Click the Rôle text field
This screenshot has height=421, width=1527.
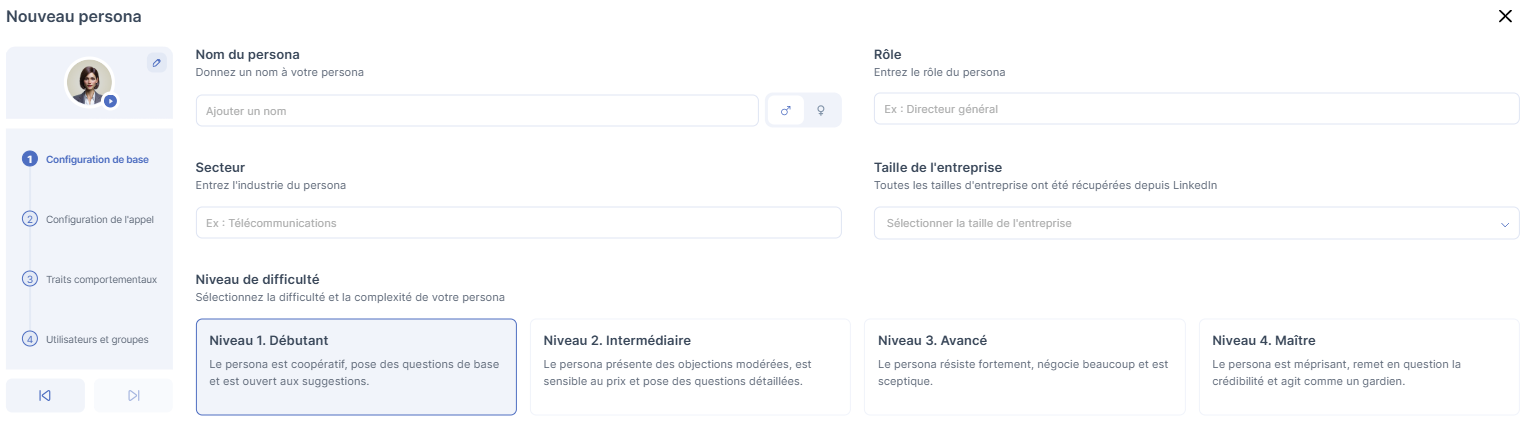click(x=1196, y=109)
